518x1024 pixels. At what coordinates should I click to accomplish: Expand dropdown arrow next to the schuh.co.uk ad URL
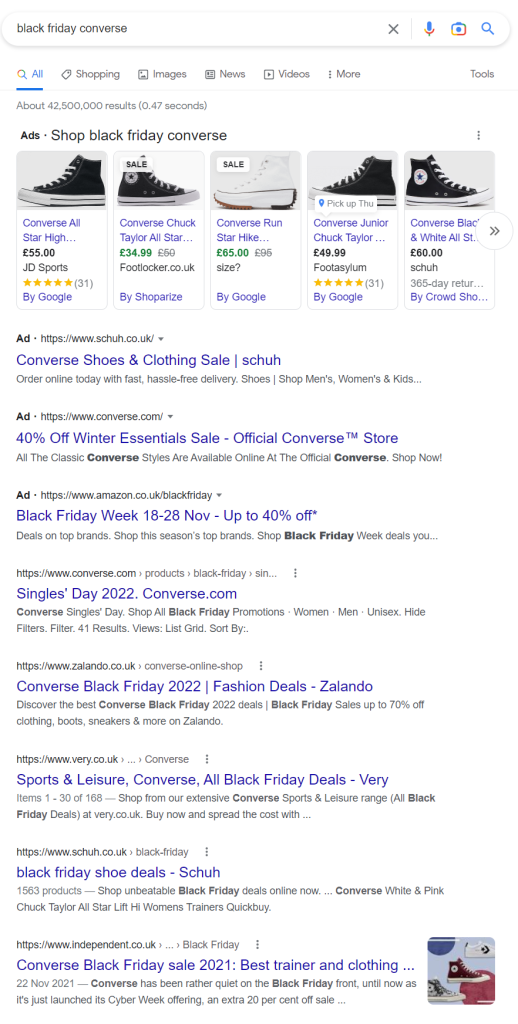(x=161, y=339)
